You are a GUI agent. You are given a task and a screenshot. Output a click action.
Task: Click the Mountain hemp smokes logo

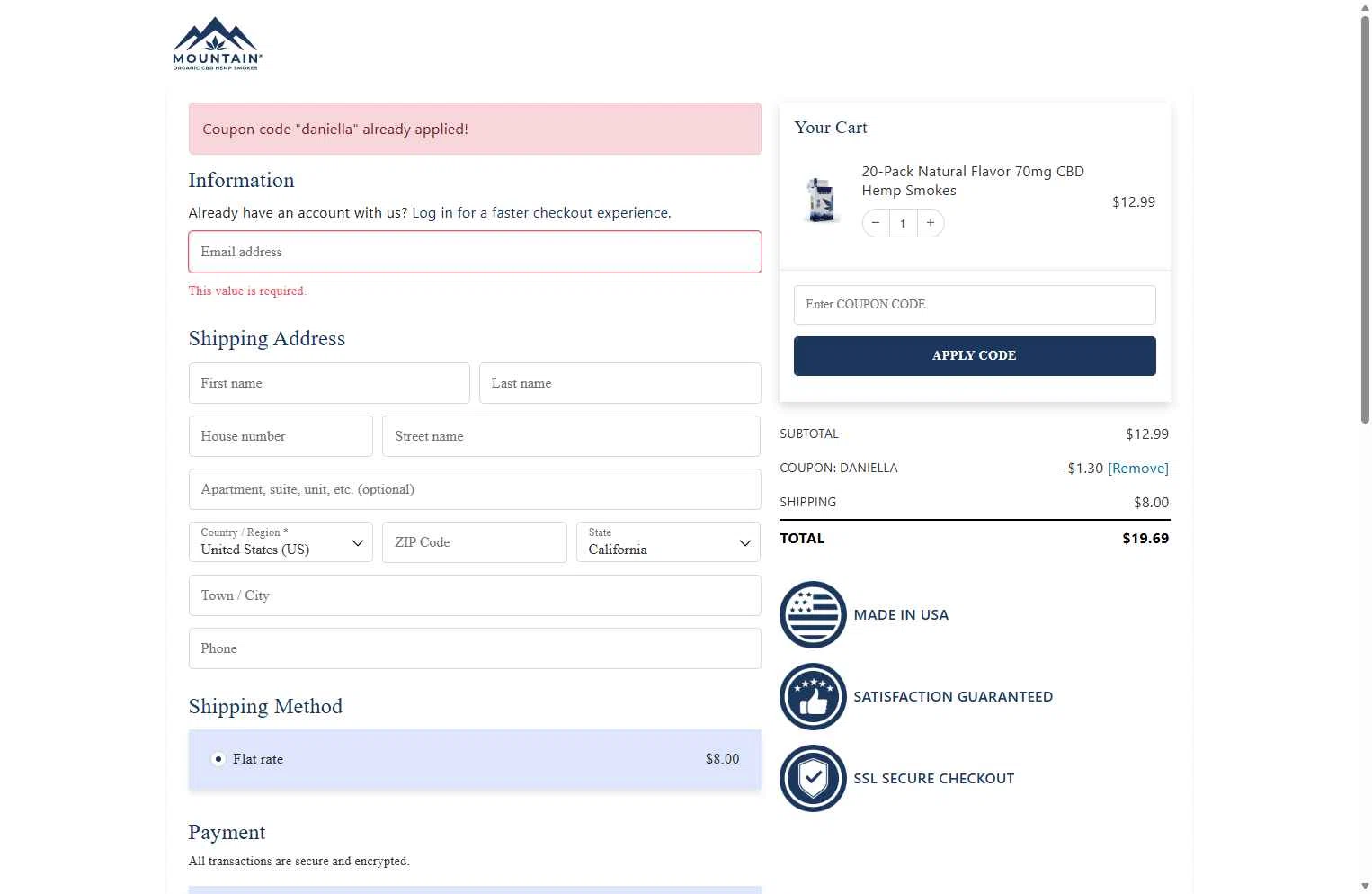point(217,44)
